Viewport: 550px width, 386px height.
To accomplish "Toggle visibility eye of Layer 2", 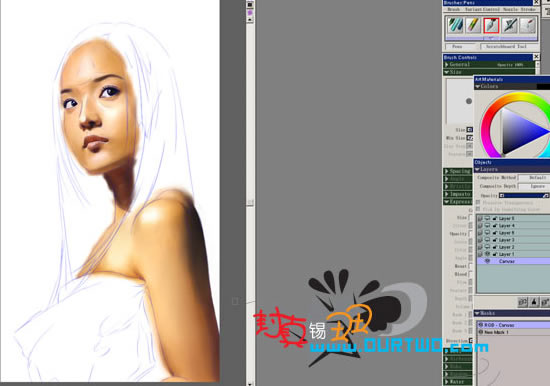I will pyautogui.click(x=487, y=247).
